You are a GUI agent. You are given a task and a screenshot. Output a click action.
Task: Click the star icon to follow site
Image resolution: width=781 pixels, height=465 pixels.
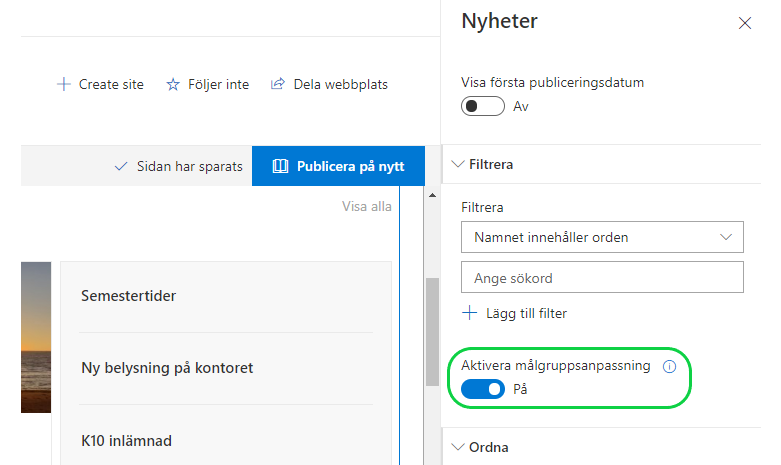click(173, 85)
